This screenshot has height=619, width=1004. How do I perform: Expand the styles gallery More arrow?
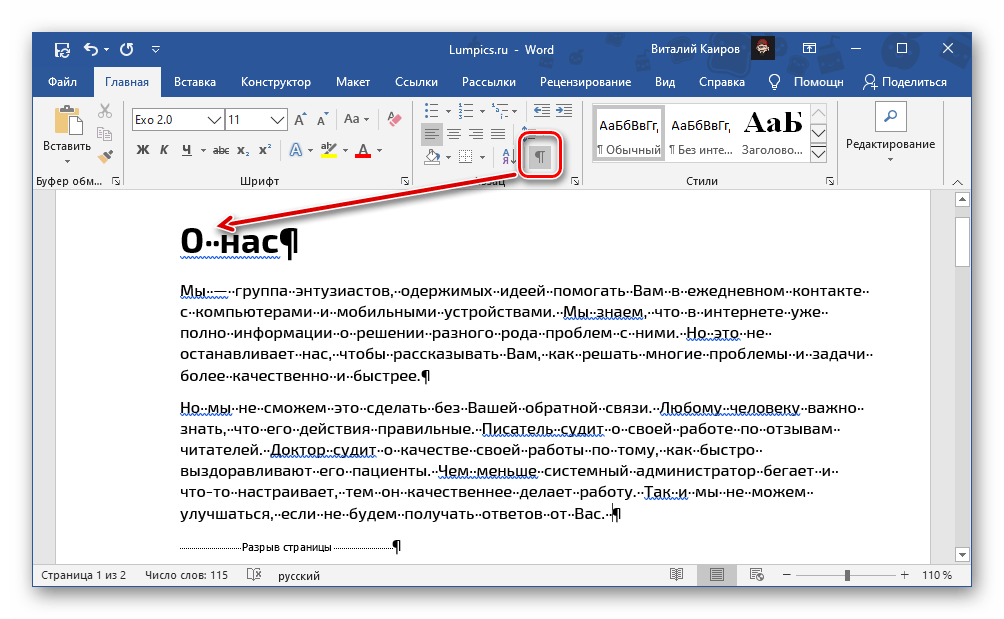pyautogui.click(x=818, y=154)
